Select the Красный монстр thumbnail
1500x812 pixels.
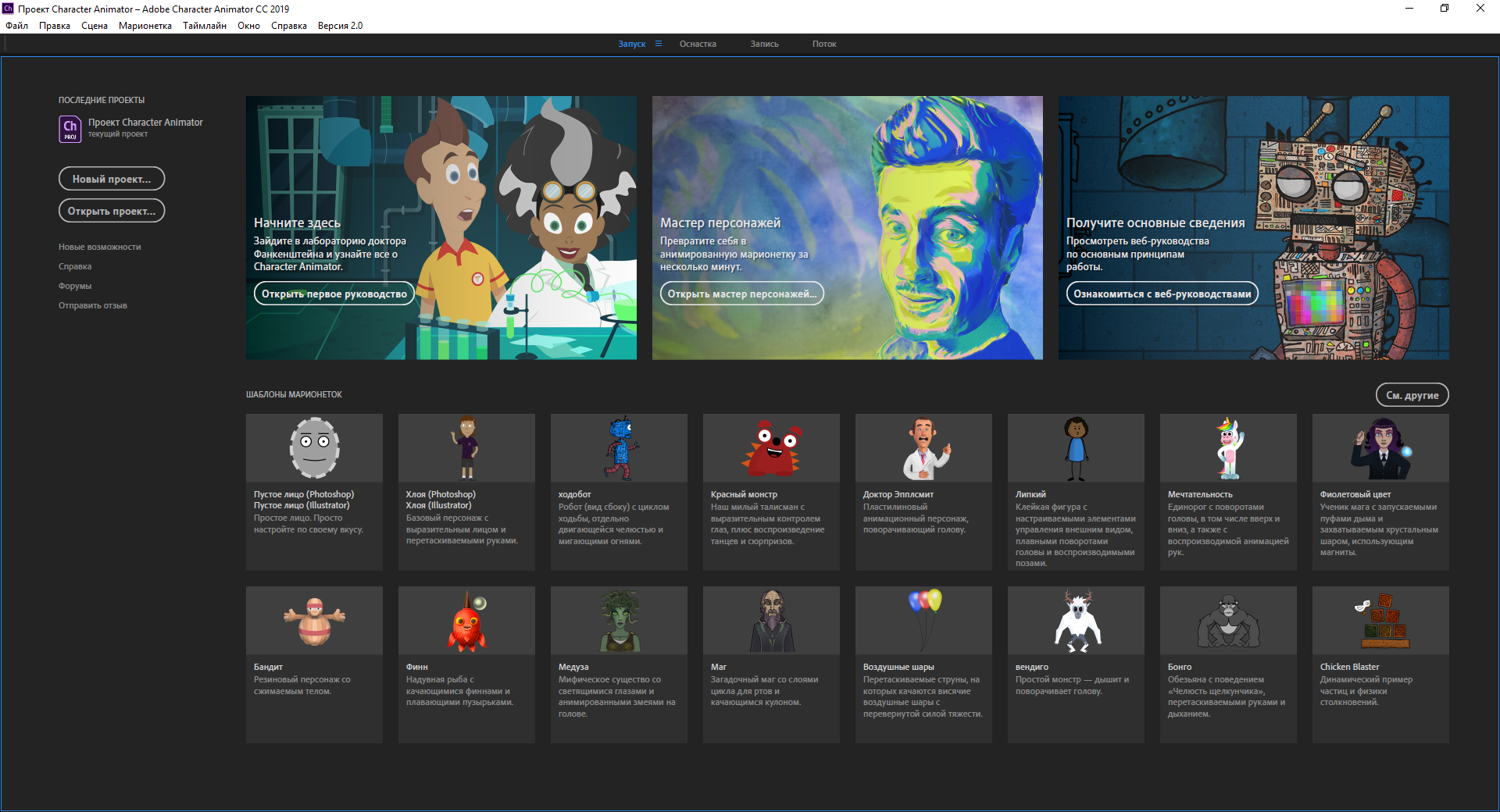(771, 448)
